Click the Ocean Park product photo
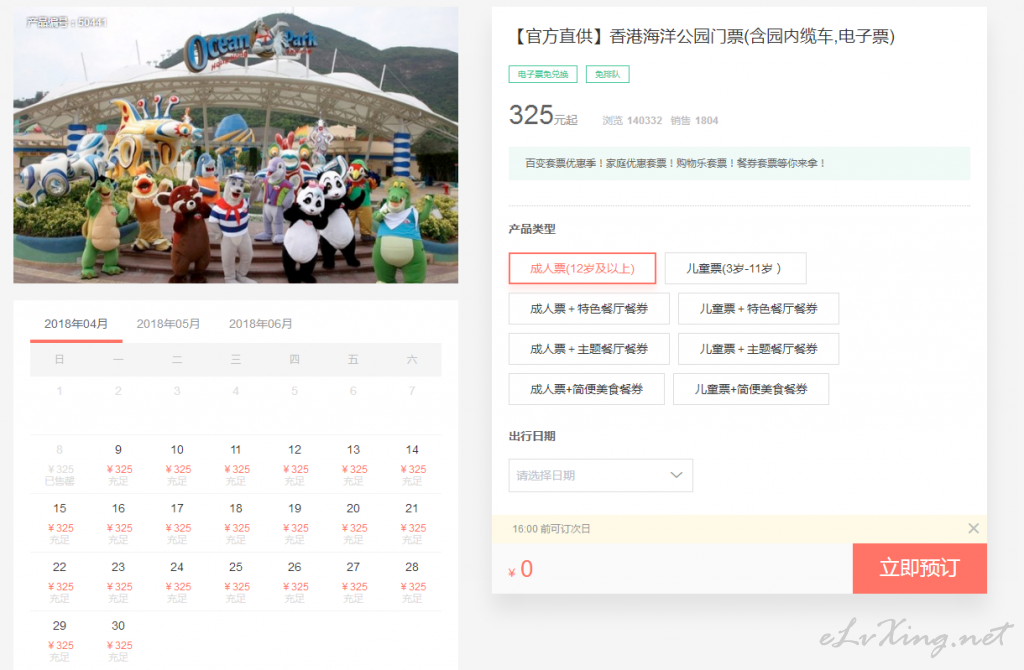 (236, 145)
